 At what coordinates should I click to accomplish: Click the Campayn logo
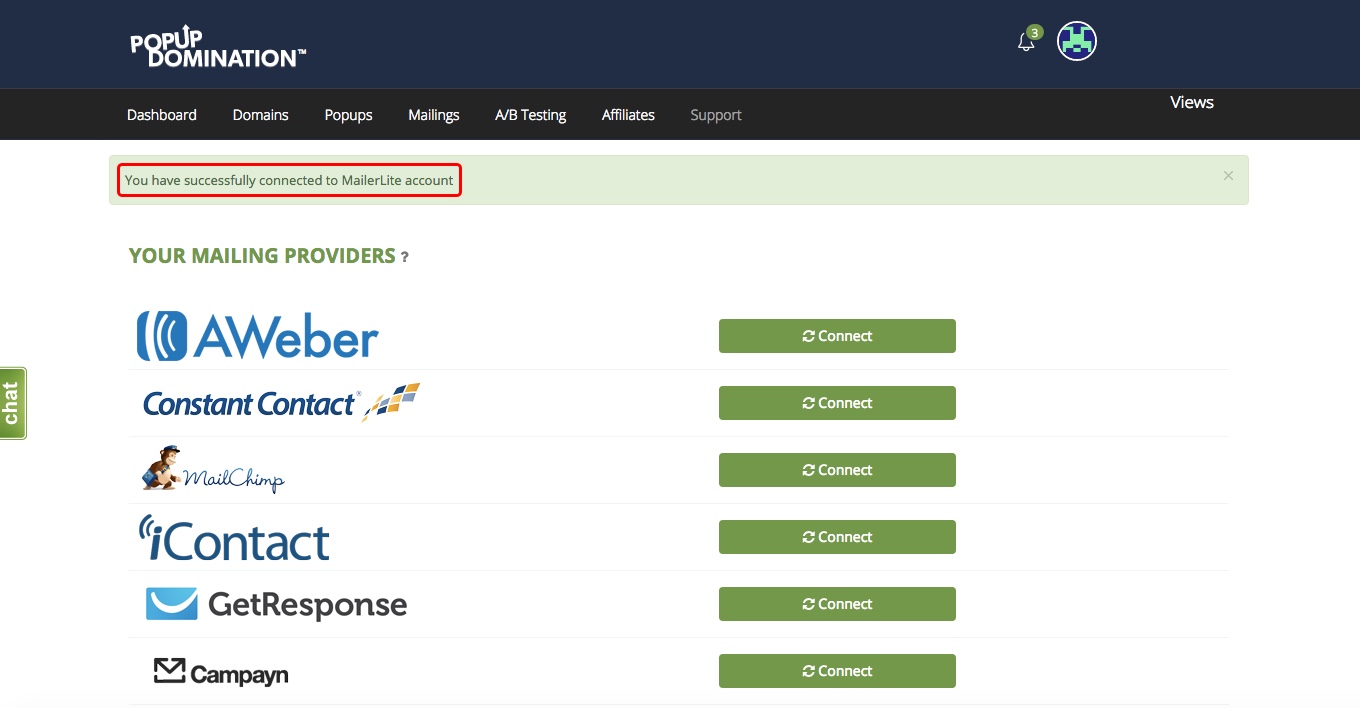221,672
